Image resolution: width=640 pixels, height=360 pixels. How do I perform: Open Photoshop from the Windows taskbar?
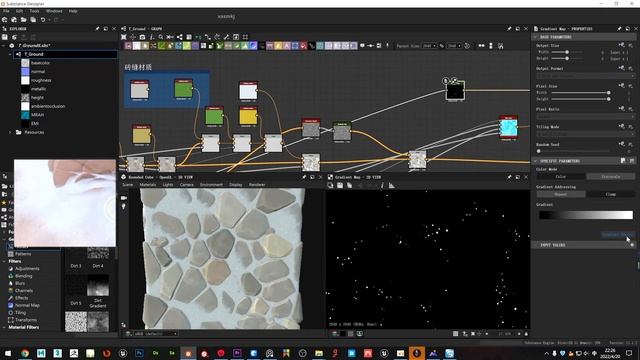139,353
